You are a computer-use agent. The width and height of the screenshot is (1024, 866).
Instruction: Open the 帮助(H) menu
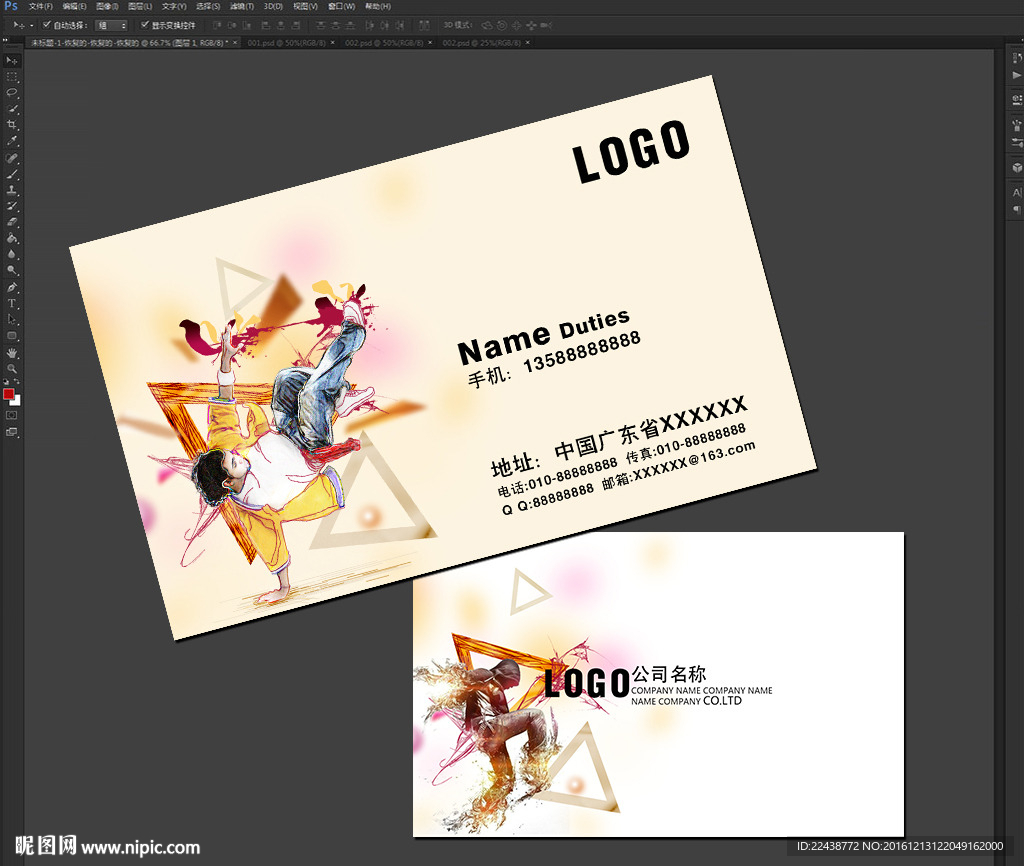point(377,7)
